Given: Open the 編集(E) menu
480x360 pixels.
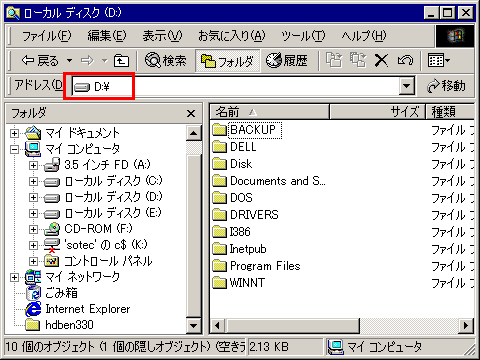Looking at the screenshot, I should [x=107, y=36].
